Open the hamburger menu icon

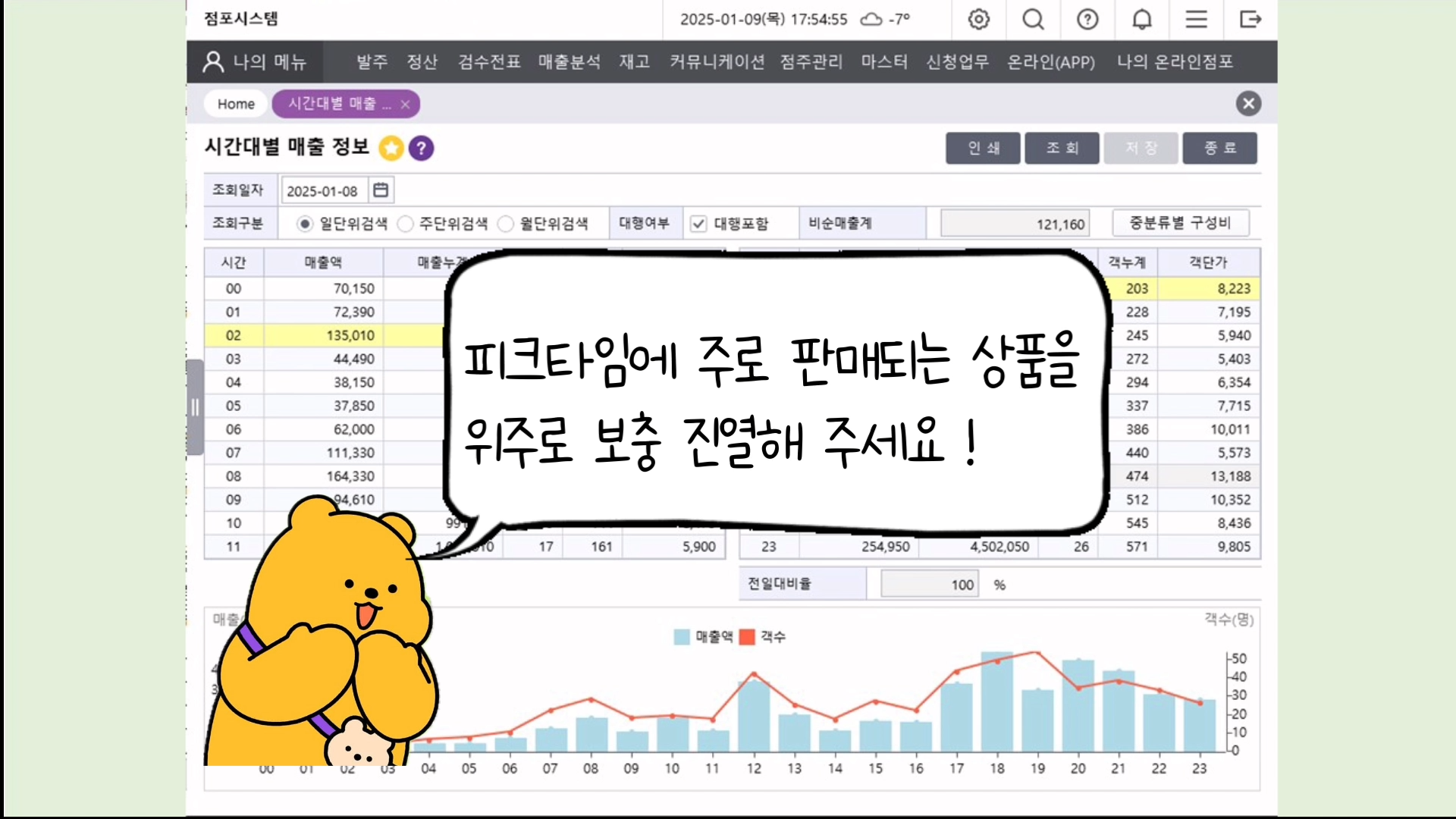tap(1196, 19)
